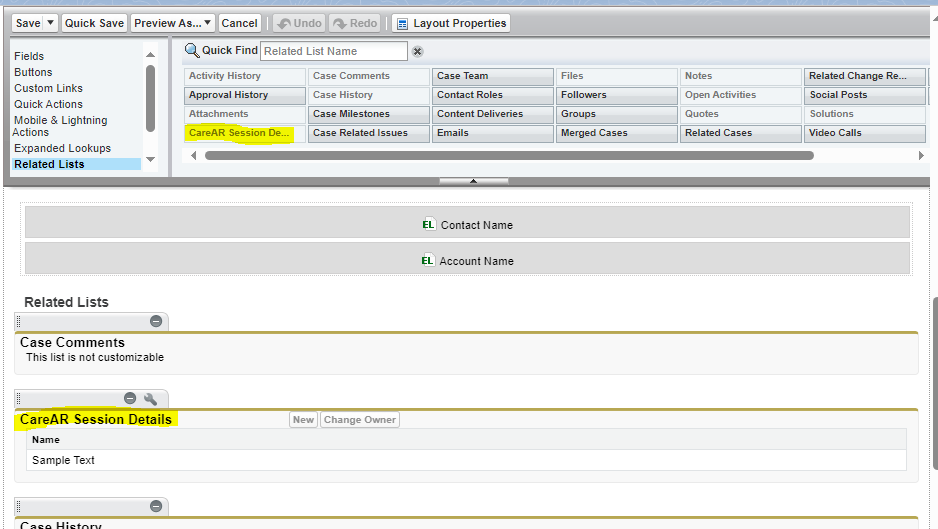Click into the Quick Find input
Image resolution: width=938 pixels, height=529 pixels.
click(x=333, y=51)
